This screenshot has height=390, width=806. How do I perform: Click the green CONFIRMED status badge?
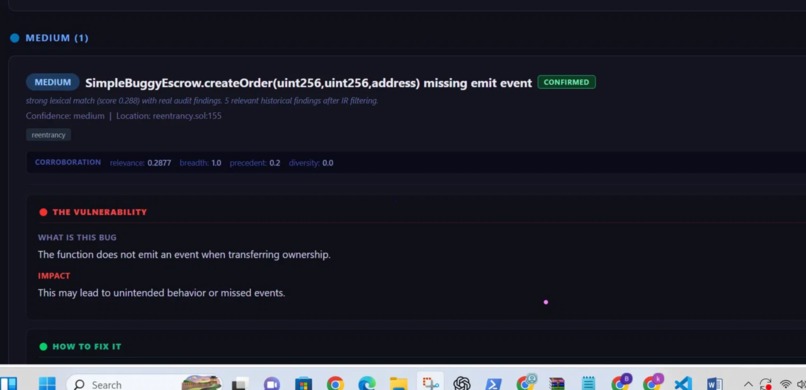566,82
